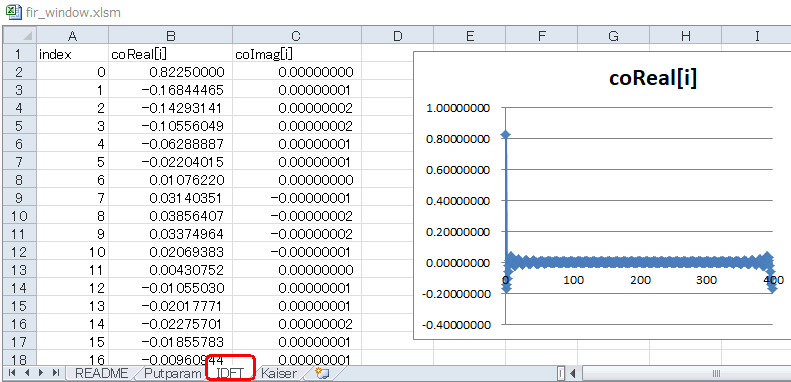This screenshot has width=791, height=382.
Task: Select cell with value -0.02275701
Action: point(171,323)
